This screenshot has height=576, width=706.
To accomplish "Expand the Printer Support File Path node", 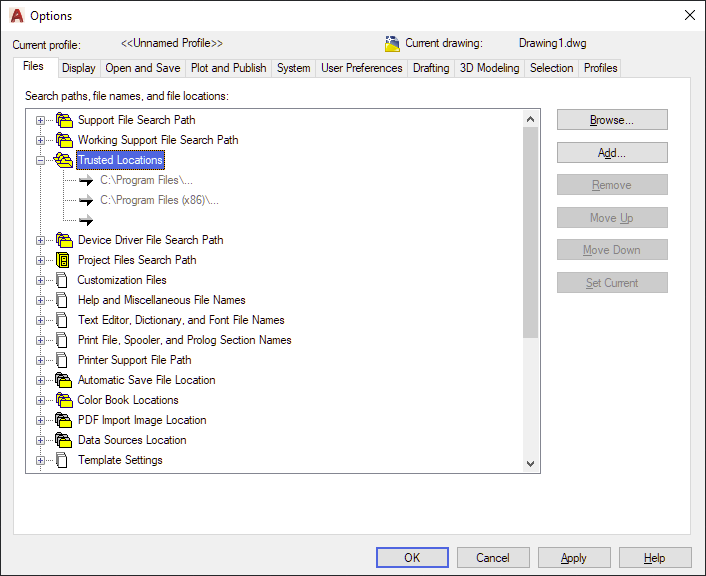I will click(x=41, y=360).
